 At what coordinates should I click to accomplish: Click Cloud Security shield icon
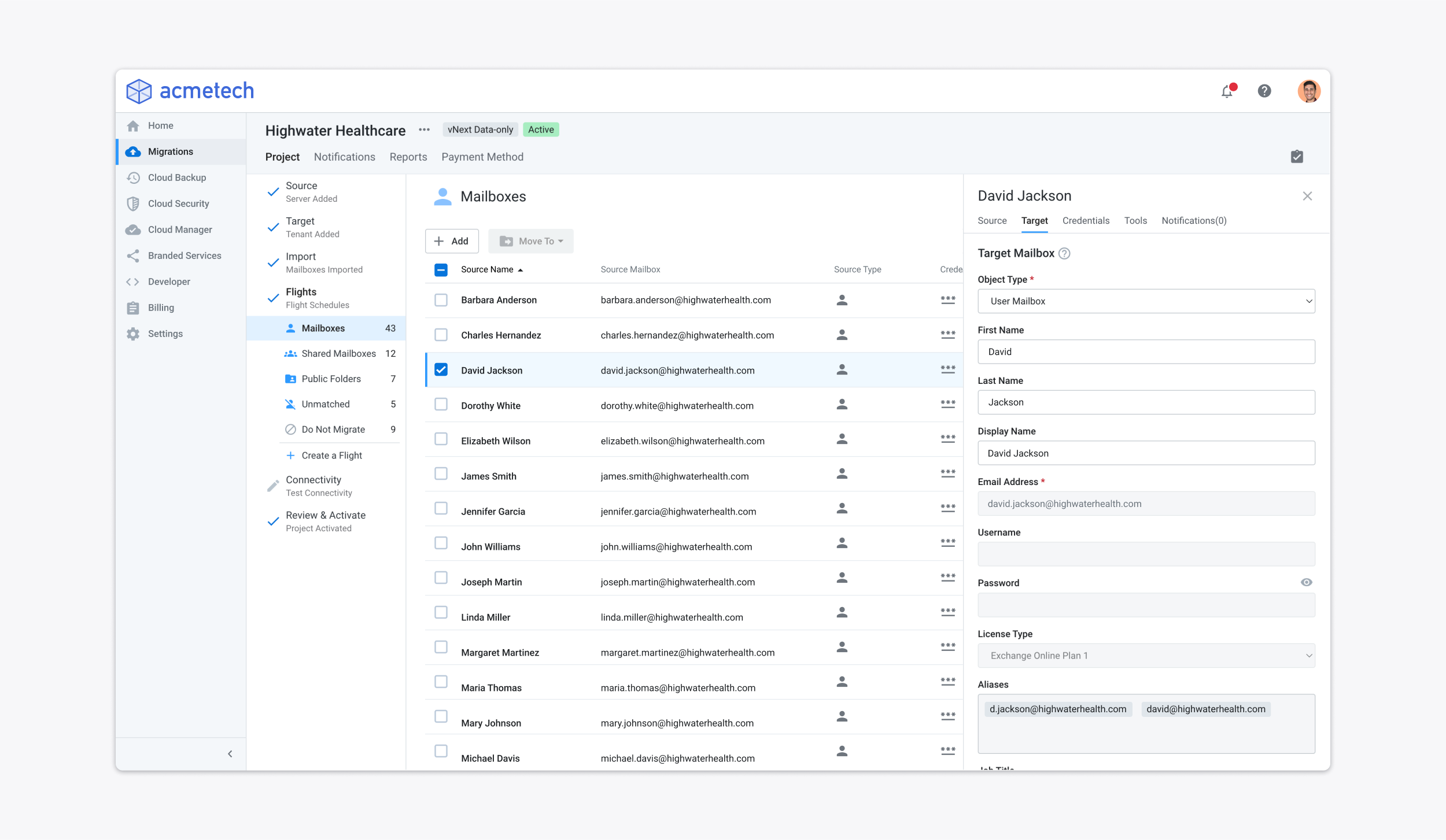pos(133,203)
